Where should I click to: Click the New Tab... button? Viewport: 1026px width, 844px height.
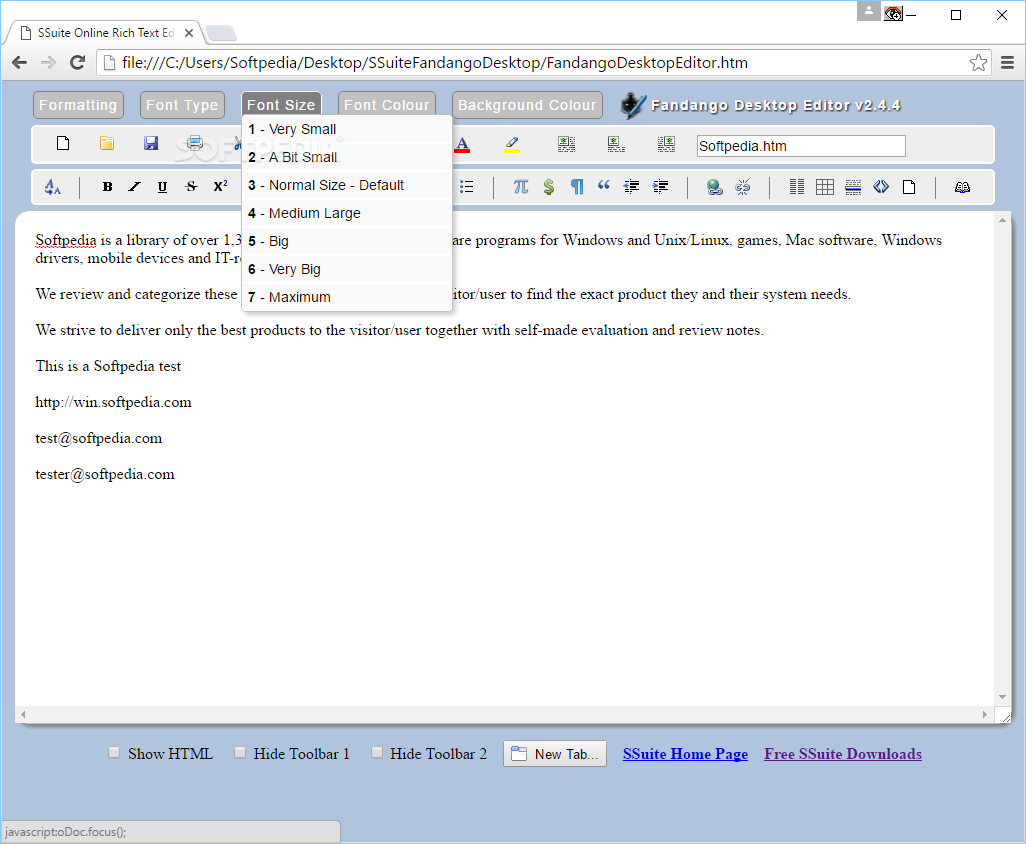555,754
